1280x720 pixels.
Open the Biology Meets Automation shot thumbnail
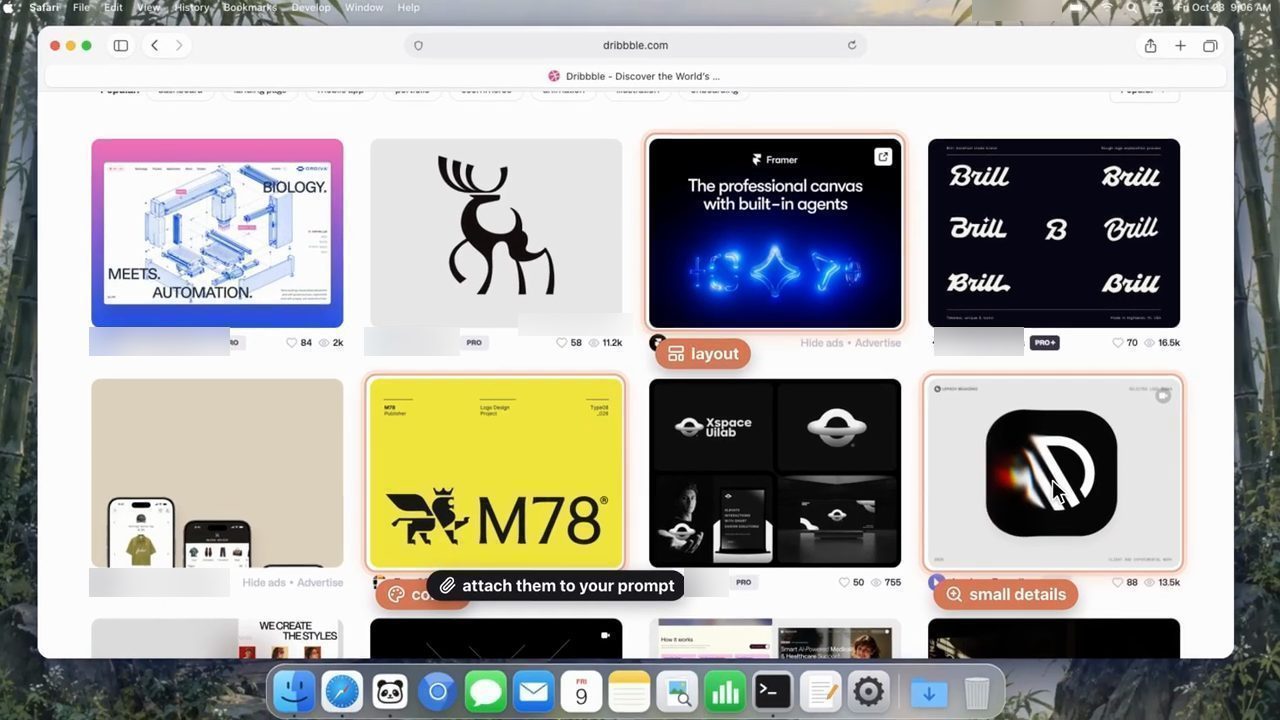(x=217, y=233)
